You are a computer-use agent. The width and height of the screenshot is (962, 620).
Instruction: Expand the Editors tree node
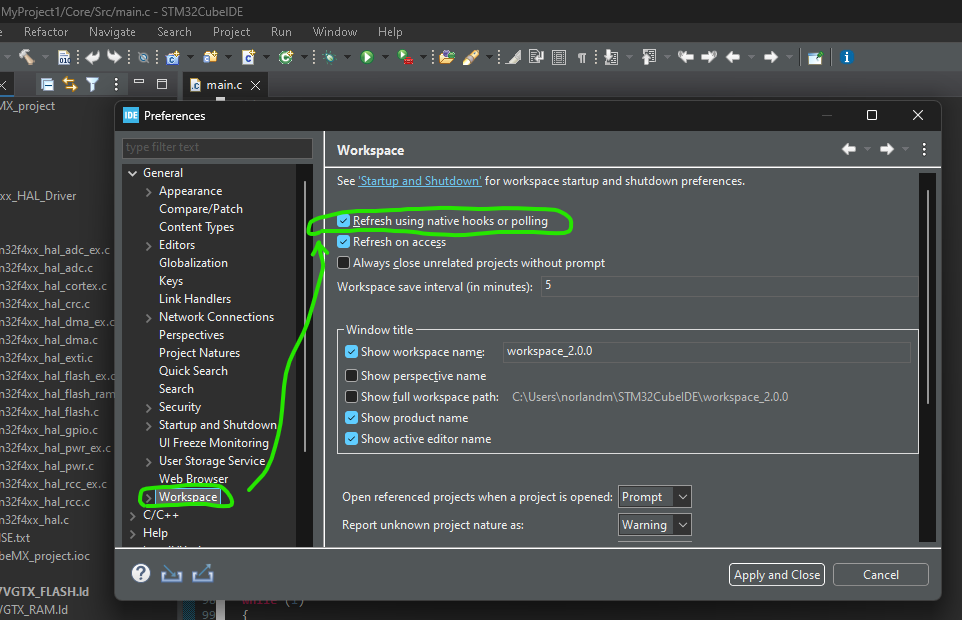pyautogui.click(x=148, y=245)
